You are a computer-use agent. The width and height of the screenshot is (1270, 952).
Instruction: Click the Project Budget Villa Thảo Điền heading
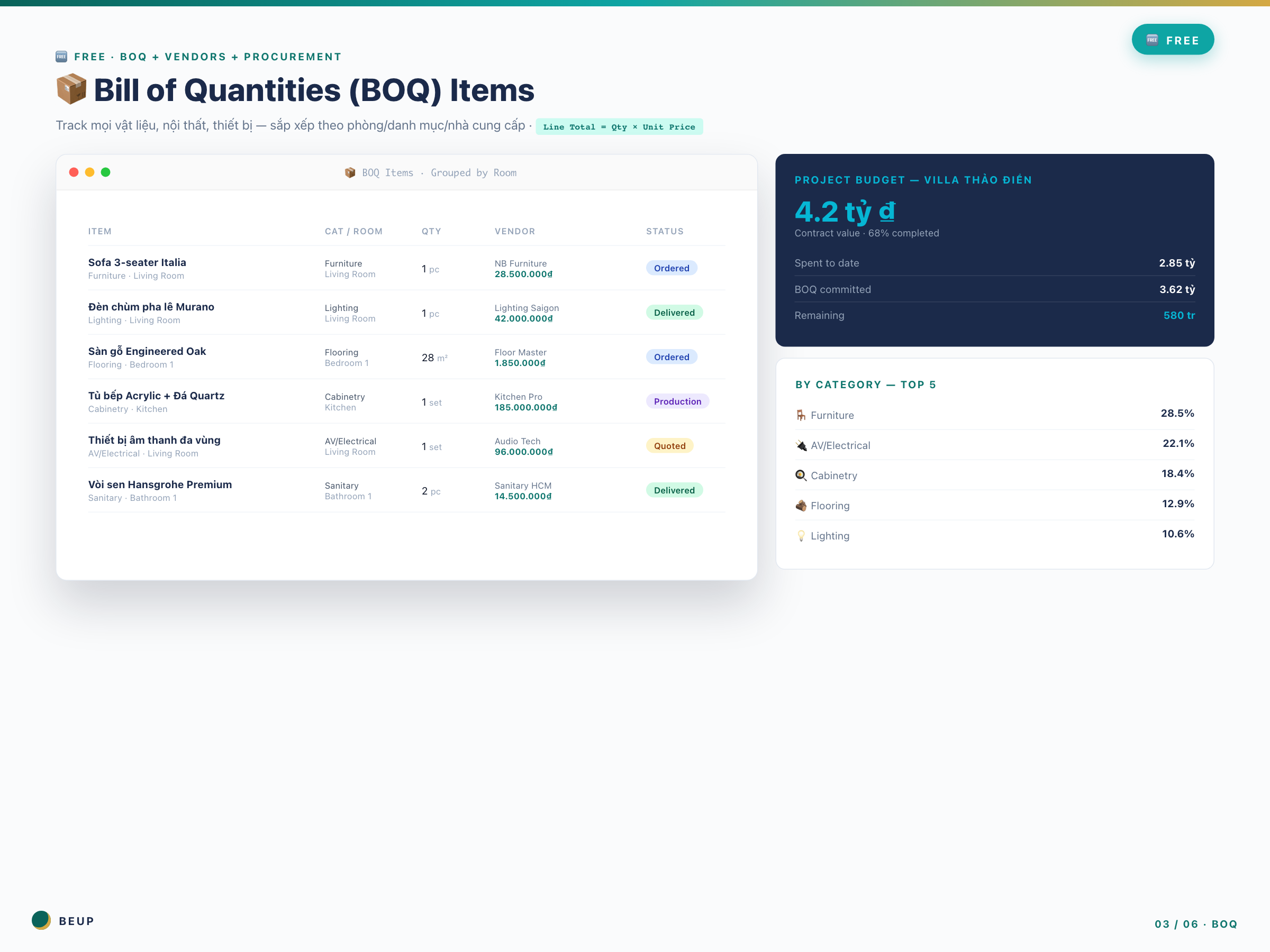(x=913, y=180)
